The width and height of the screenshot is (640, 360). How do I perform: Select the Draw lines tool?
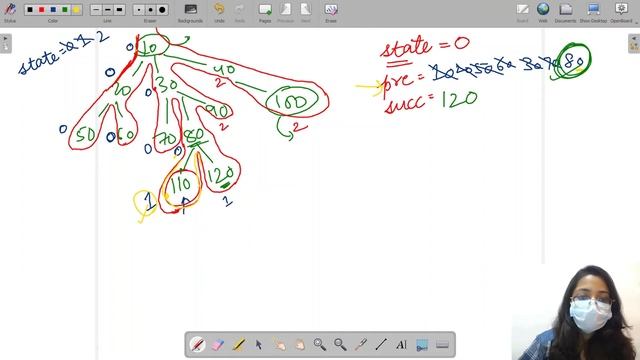click(x=381, y=345)
